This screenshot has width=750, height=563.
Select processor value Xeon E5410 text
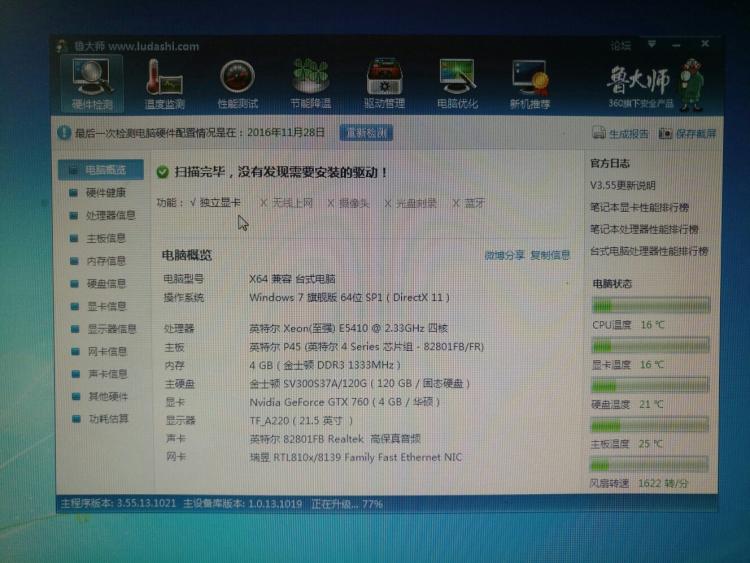click(348, 329)
